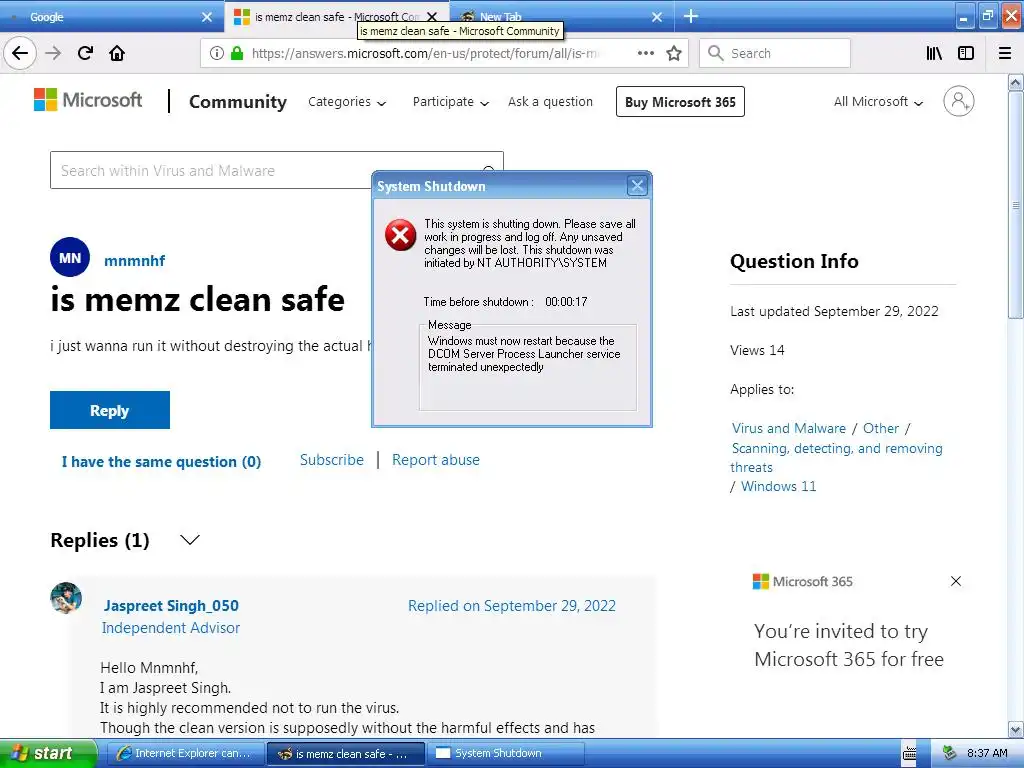
Task: Open the Windows 11 link
Action: tap(778, 486)
